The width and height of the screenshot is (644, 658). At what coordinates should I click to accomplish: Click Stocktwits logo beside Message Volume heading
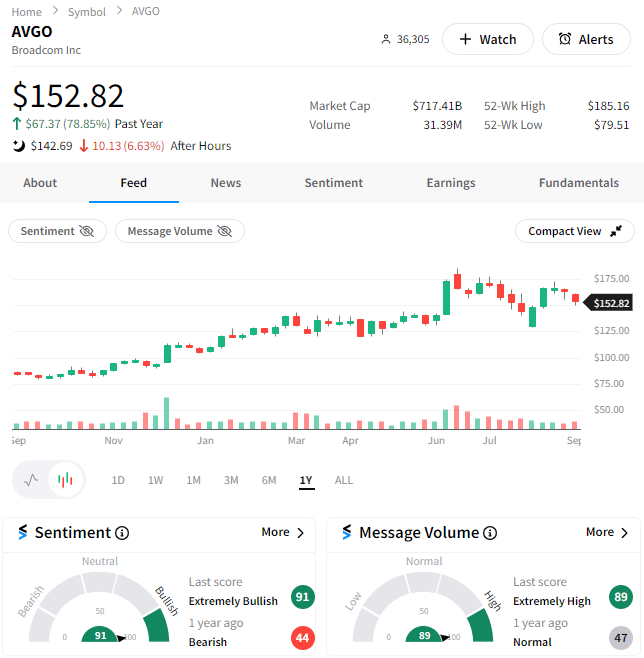[347, 532]
